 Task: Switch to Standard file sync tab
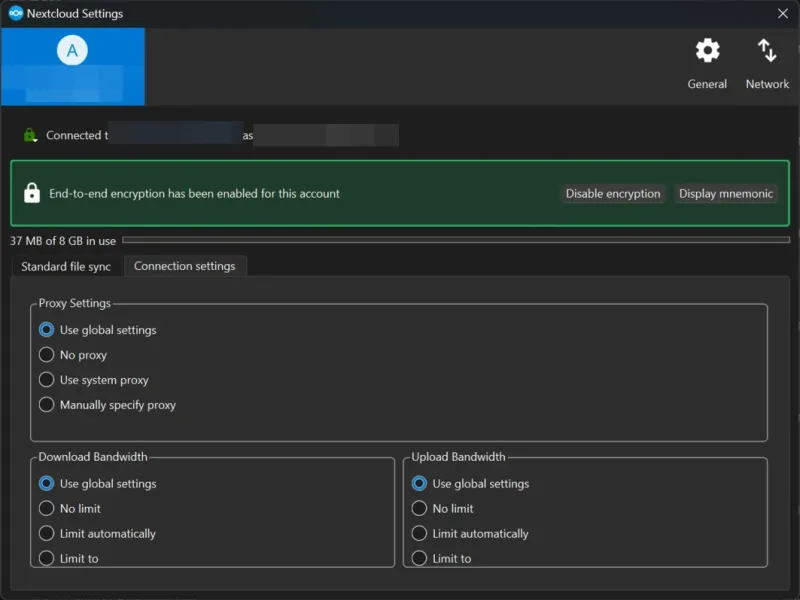pos(66,266)
